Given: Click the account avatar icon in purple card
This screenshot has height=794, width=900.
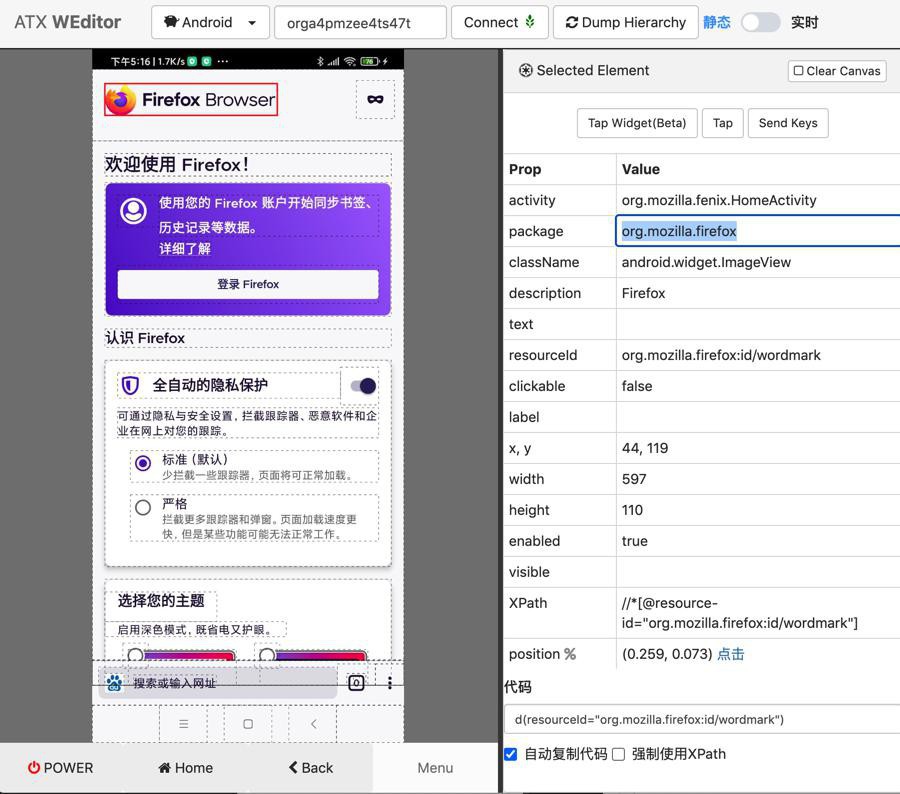Looking at the screenshot, I should pyautogui.click(x=133, y=211).
